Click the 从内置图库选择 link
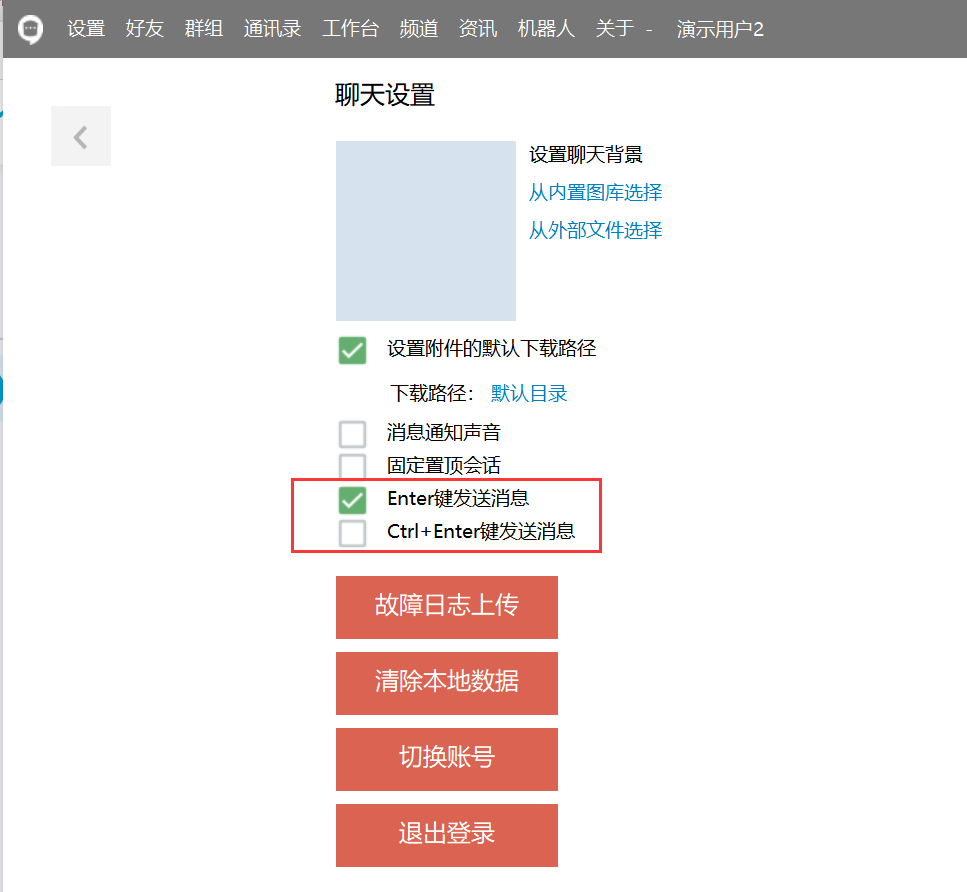Viewport: 967px width, 892px height. pos(595,192)
